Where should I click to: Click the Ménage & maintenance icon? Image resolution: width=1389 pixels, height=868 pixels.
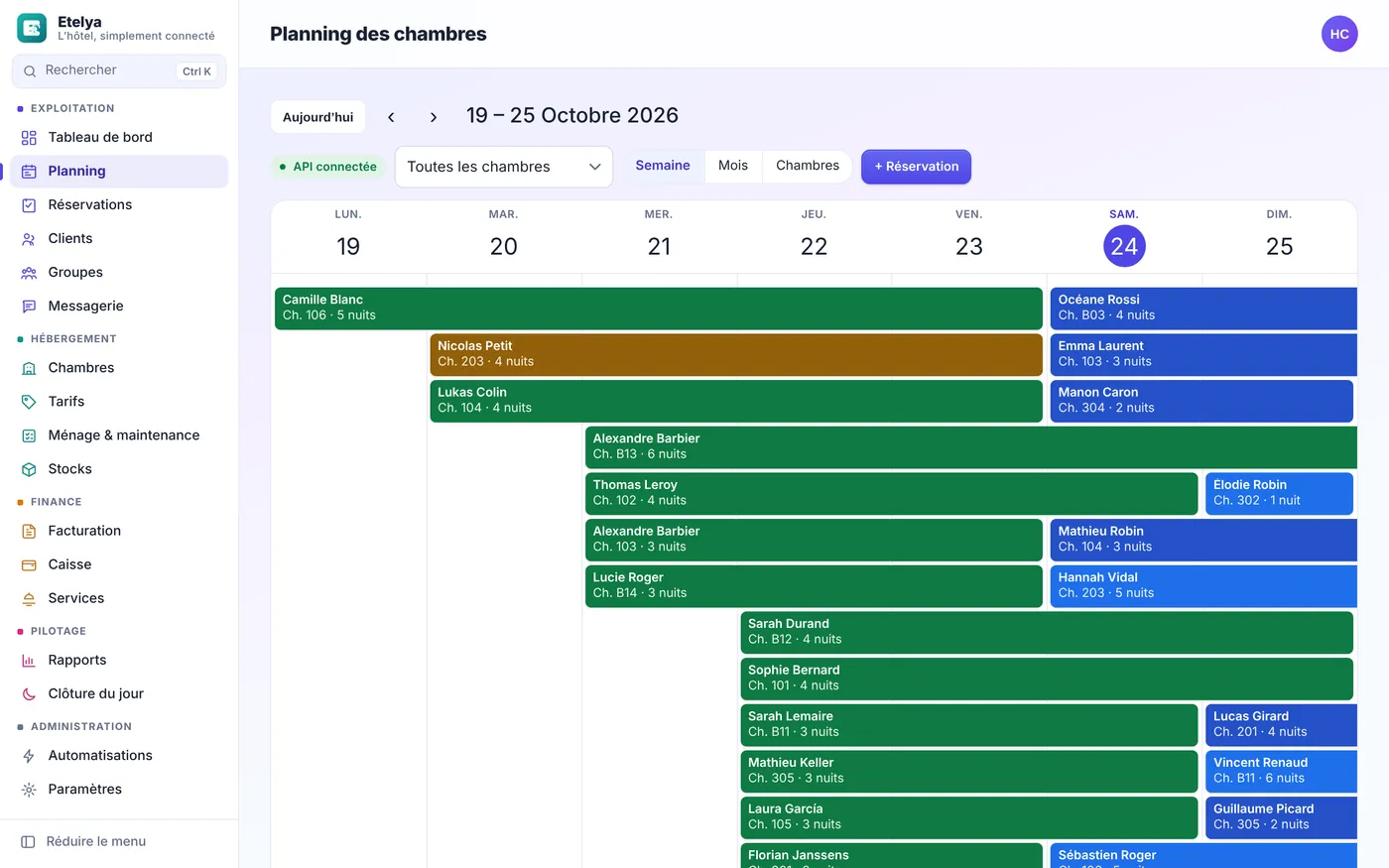coord(29,435)
